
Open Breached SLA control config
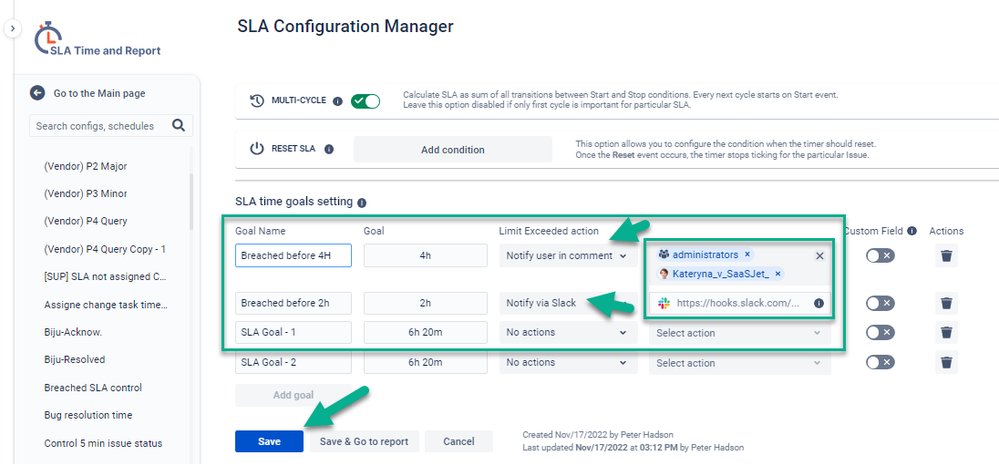(x=93, y=387)
